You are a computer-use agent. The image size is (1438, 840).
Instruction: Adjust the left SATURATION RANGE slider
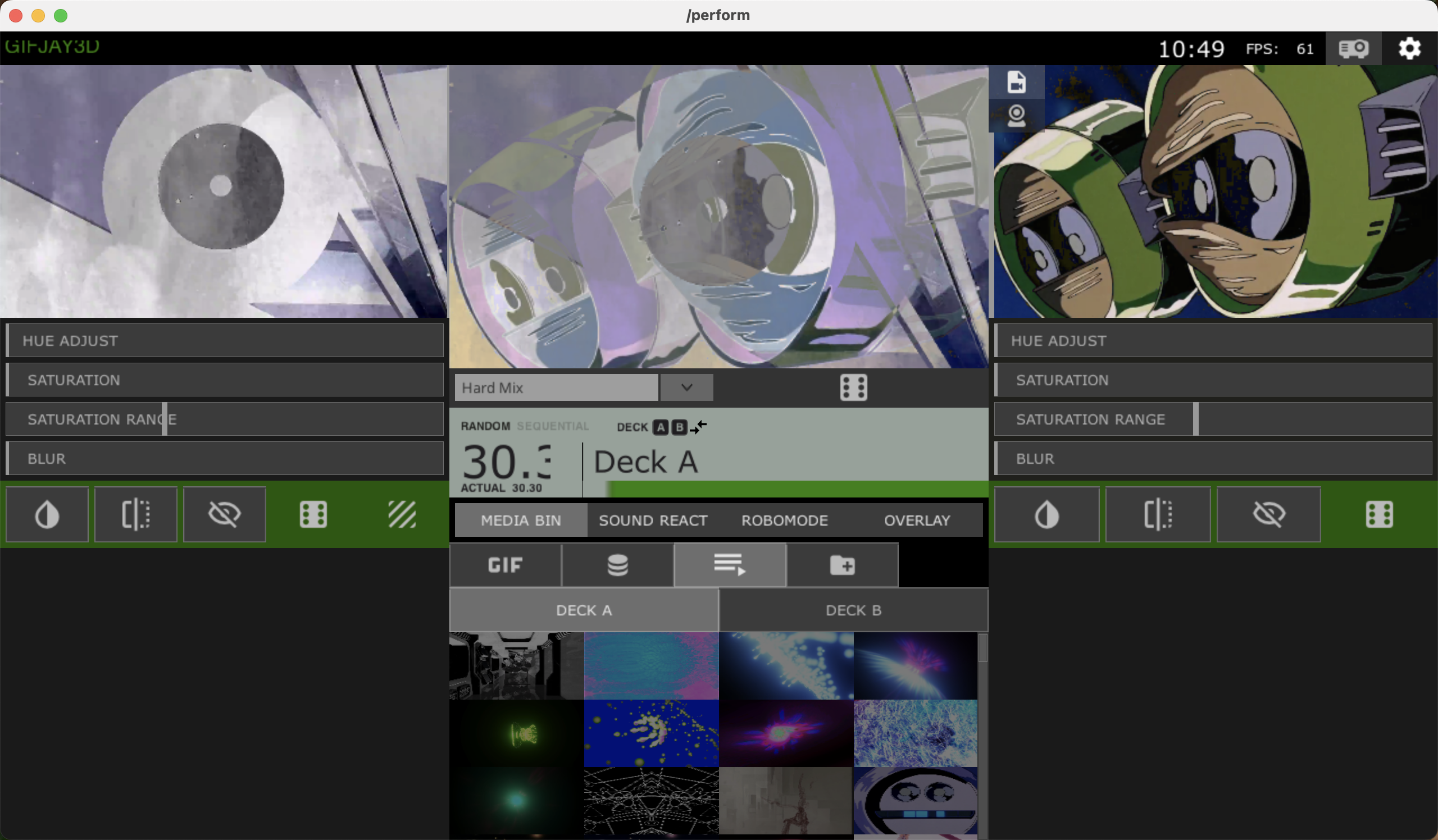[165, 419]
